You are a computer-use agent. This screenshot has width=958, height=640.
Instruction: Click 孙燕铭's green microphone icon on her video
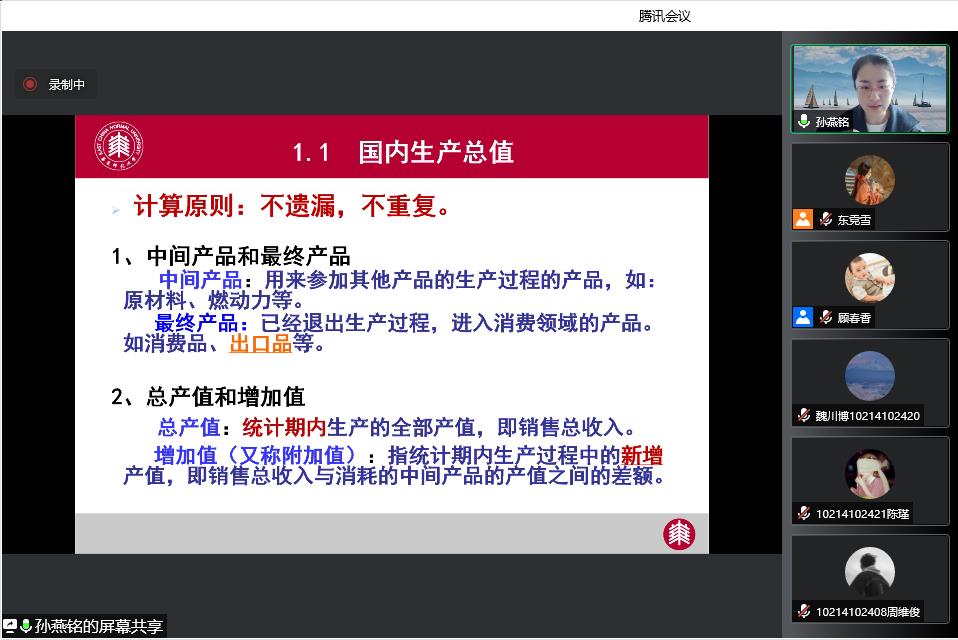[804, 122]
